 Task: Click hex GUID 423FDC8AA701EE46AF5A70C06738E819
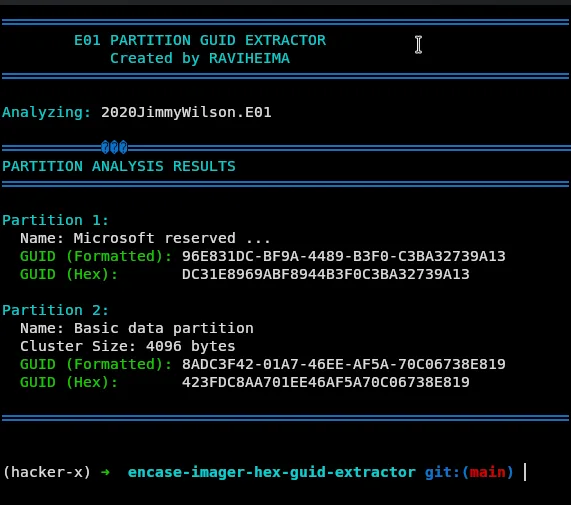326,382
